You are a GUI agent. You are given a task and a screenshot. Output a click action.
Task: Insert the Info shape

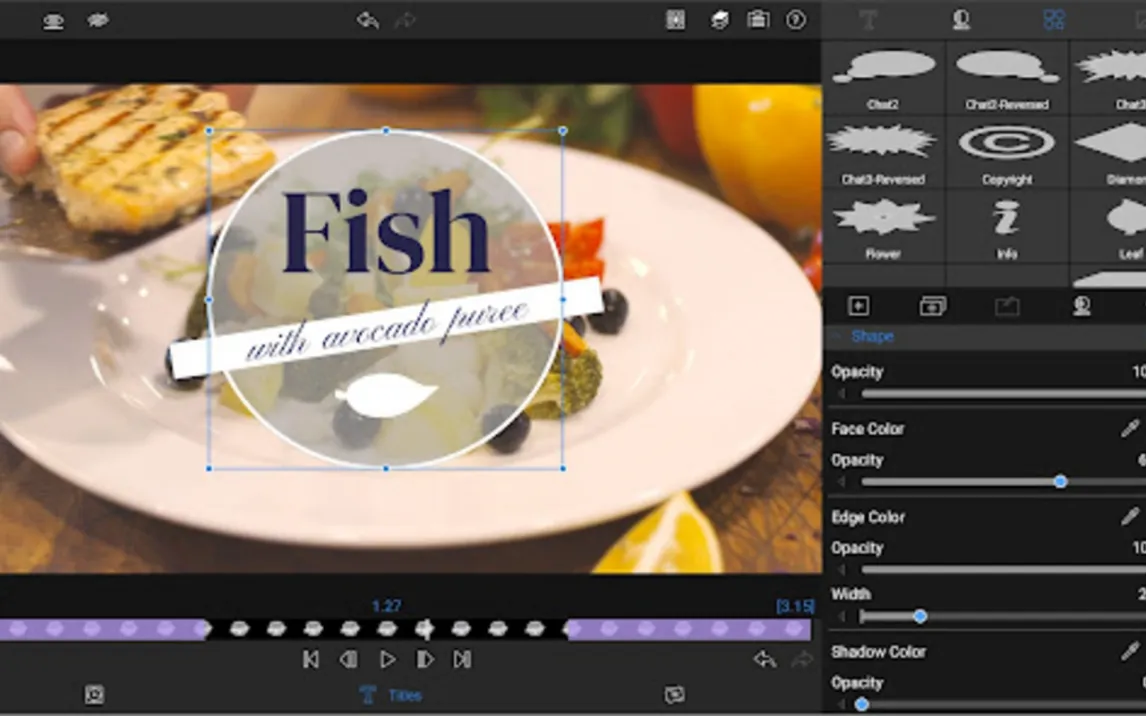click(x=1006, y=226)
